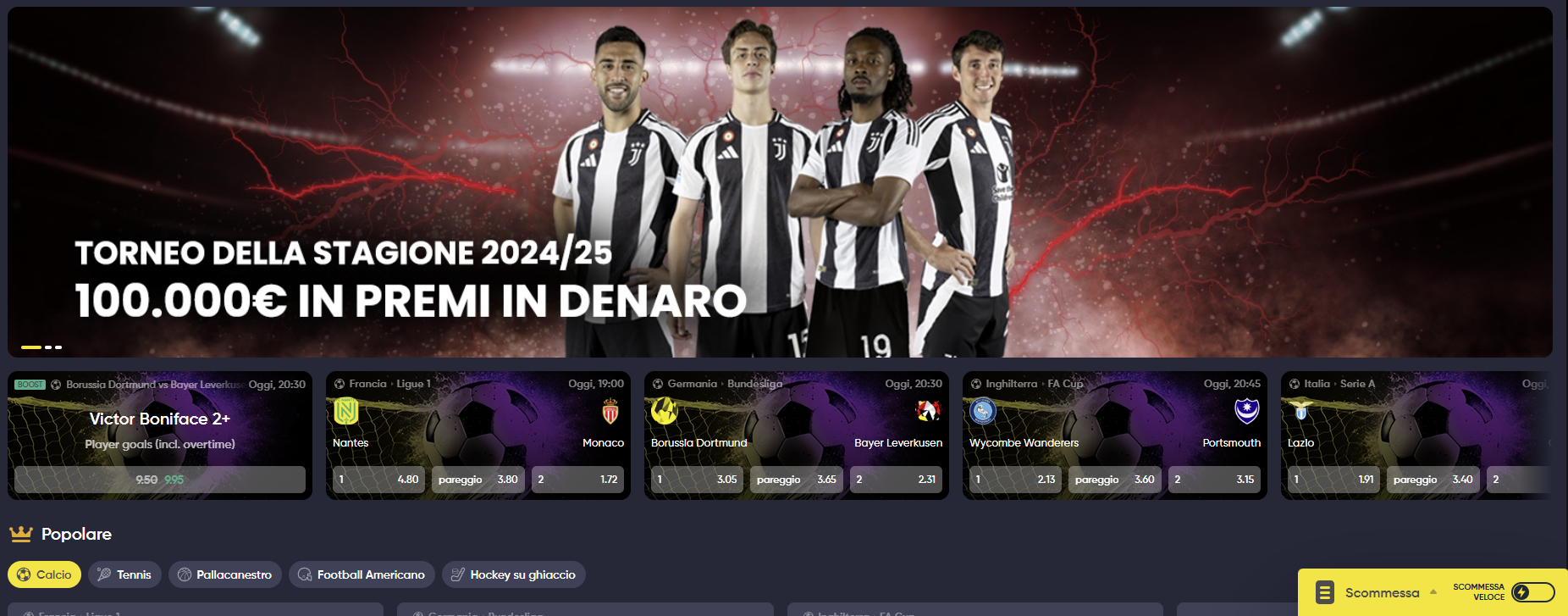1568x616 pixels.
Task: Bet on Nantes win at 4.80
Action: pyautogui.click(x=378, y=480)
